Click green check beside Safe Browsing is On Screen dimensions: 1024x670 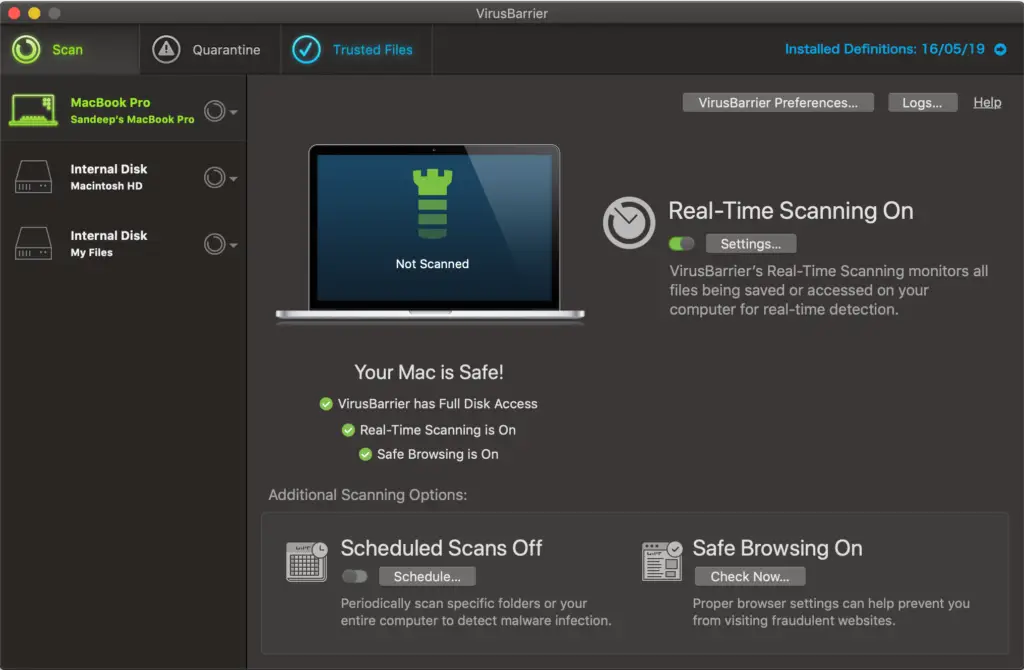pyautogui.click(x=365, y=455)
